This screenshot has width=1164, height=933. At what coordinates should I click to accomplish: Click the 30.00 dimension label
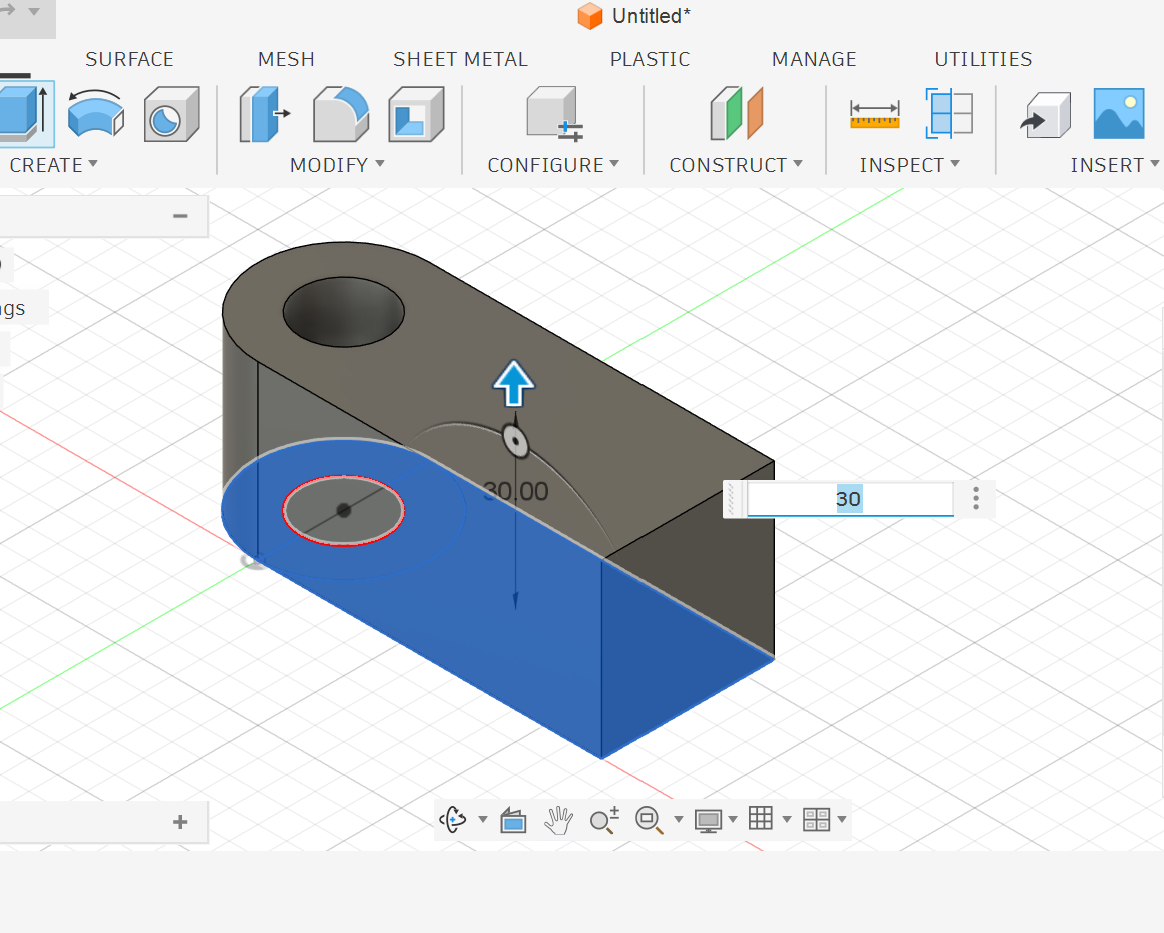click(515, 491)
